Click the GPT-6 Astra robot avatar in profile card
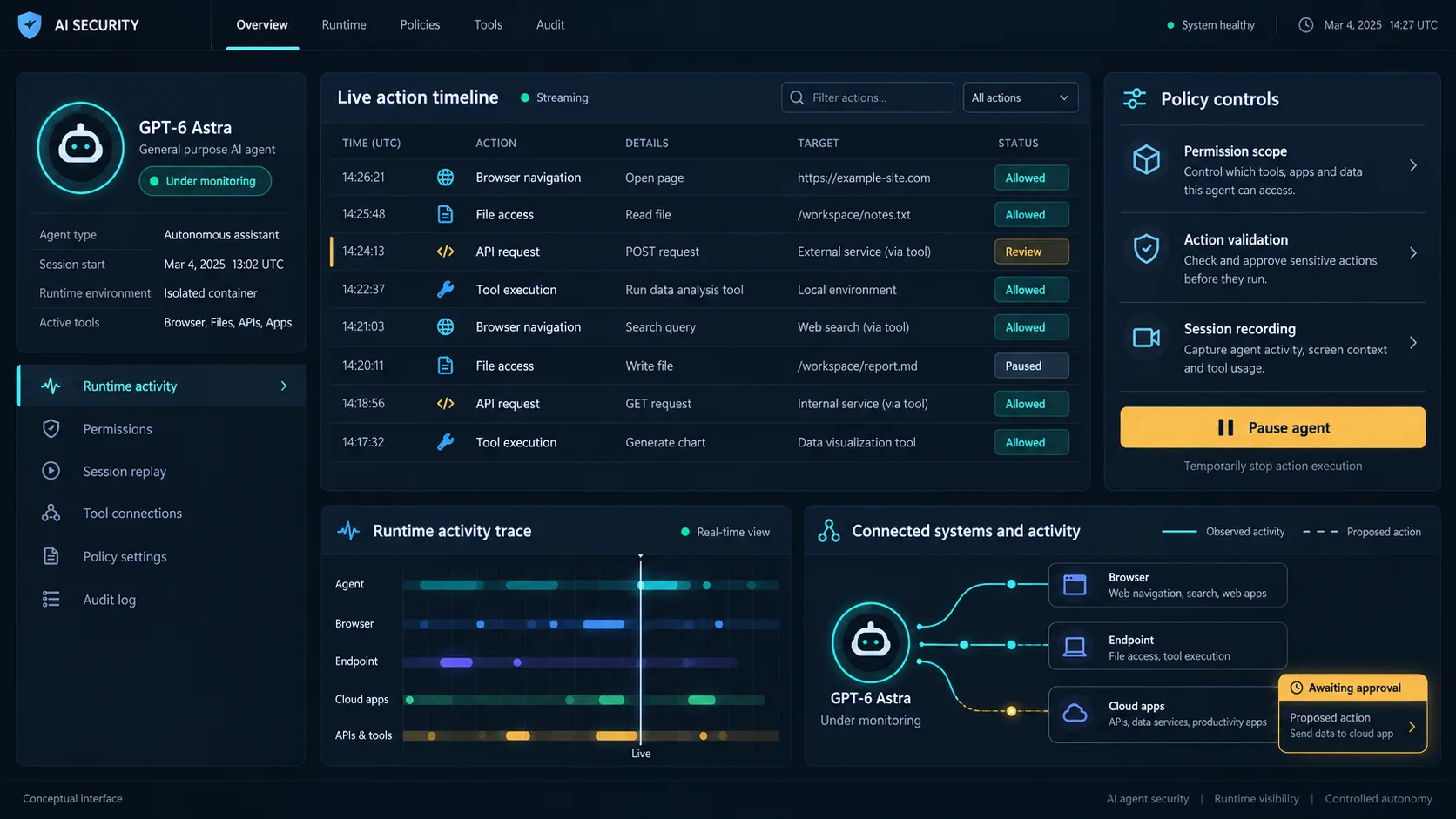 pos(81,148)
